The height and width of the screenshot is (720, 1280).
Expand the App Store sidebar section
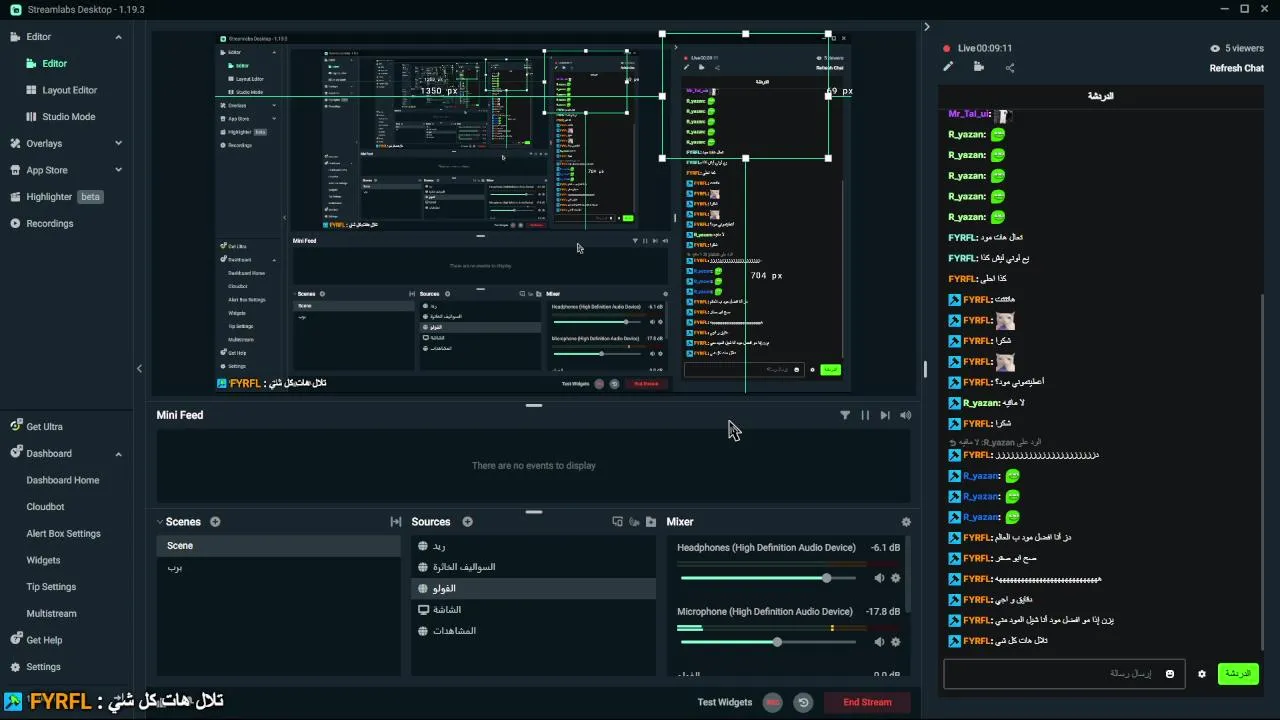pyautogui.click(x=118, y=170)
